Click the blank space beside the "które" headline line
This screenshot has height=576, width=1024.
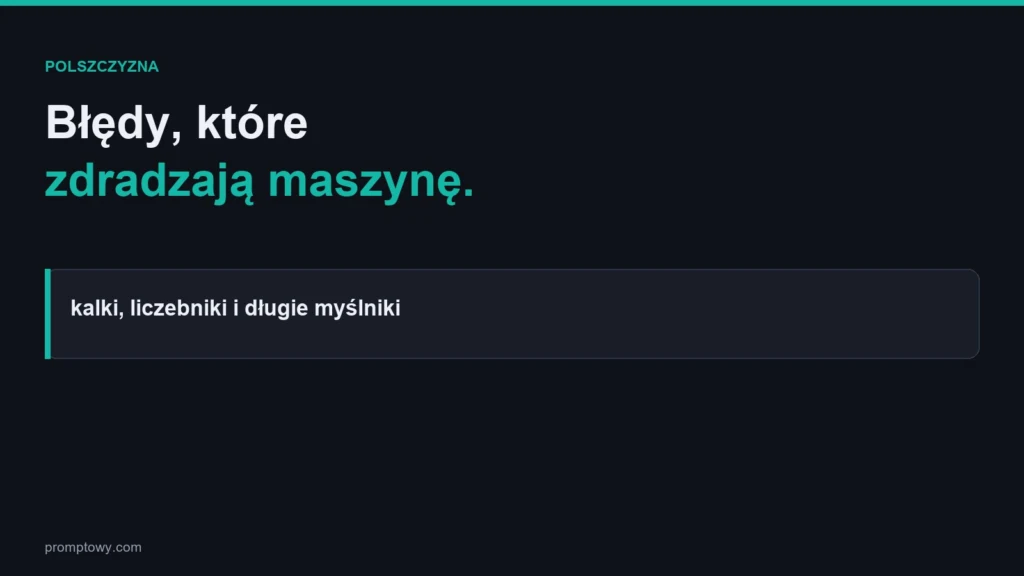pyautogui.click(x=653, y=123)
